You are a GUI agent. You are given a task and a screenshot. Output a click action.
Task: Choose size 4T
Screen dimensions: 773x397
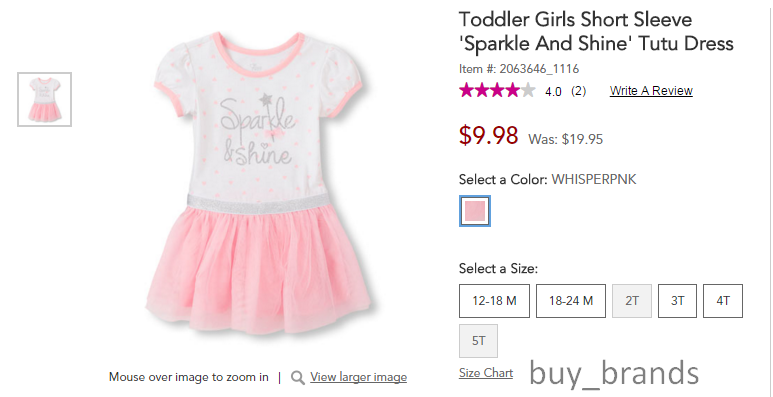[723, 301]
